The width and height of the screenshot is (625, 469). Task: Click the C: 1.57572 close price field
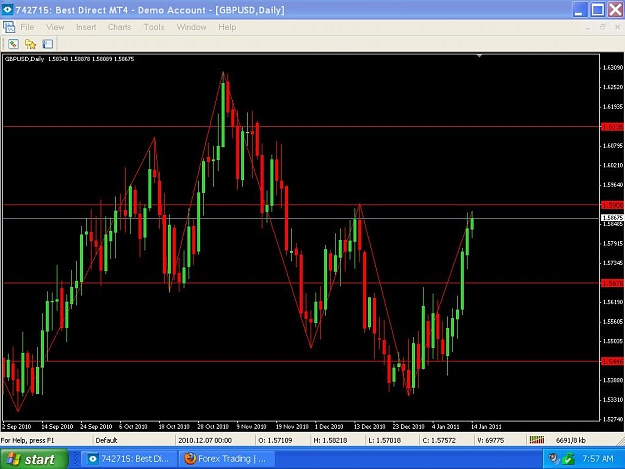point(439,440)
